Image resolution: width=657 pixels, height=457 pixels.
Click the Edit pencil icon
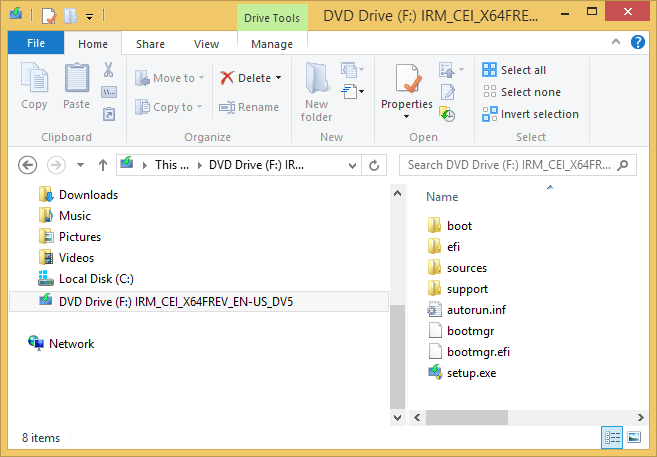(447, 92)
